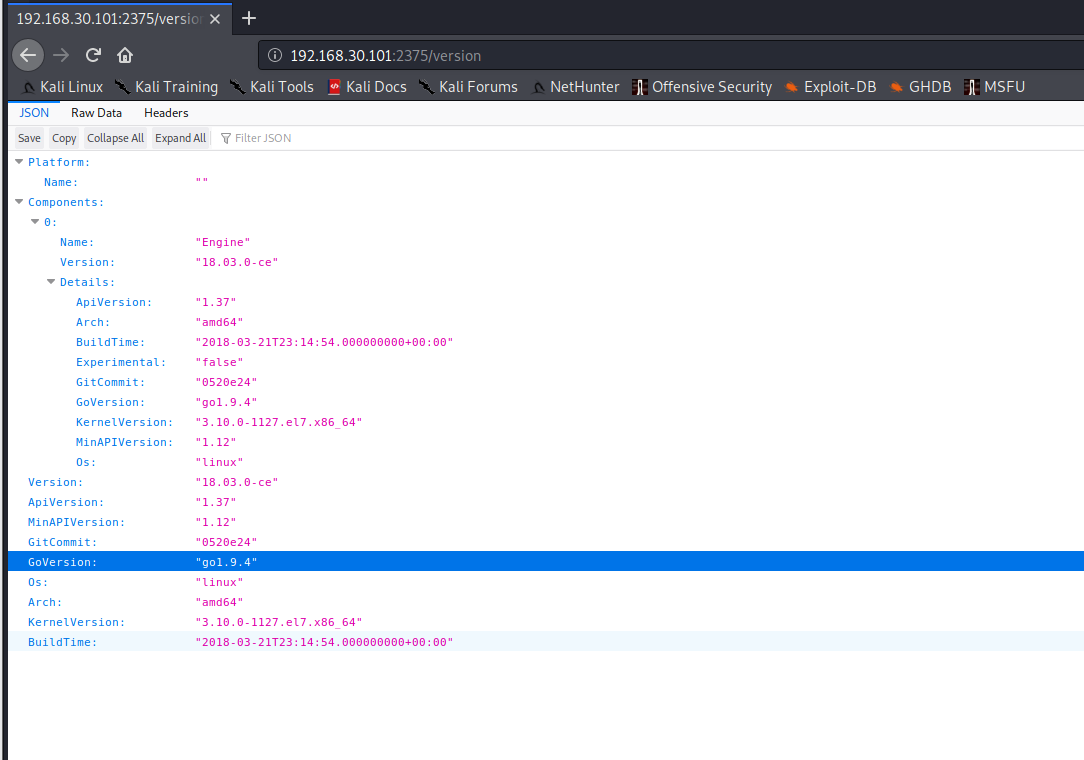Open the Kali Training bookmark
1084x760 pixels.
(167, 87)
